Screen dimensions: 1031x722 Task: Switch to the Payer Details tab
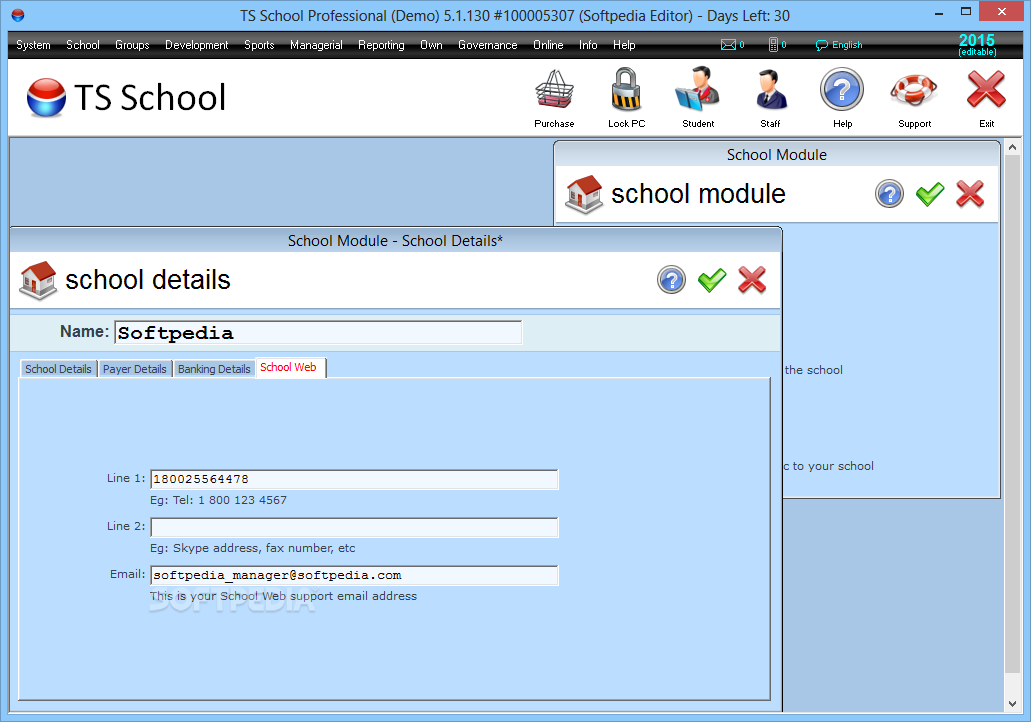pyautogui.click(x=135, y=369)
